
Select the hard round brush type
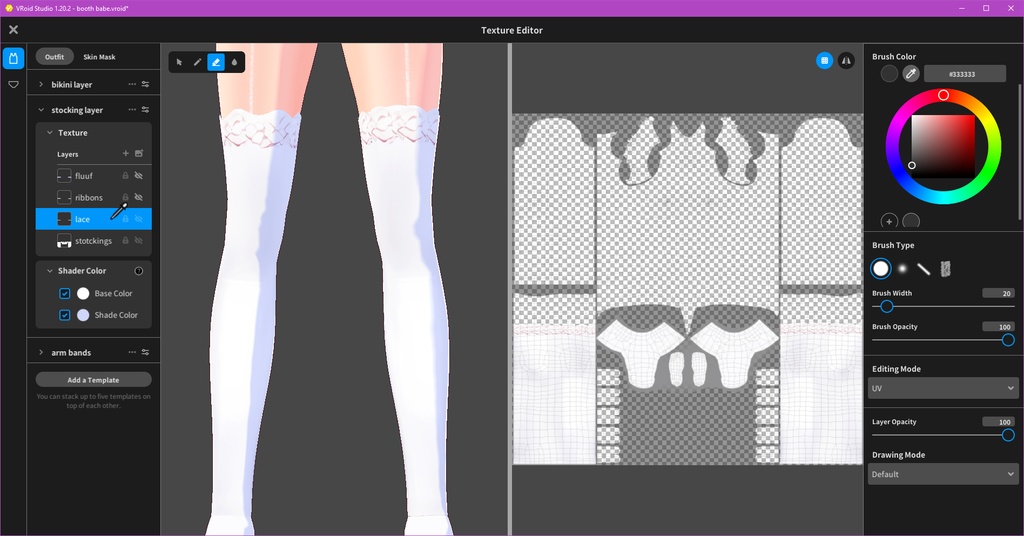point(880,268)
